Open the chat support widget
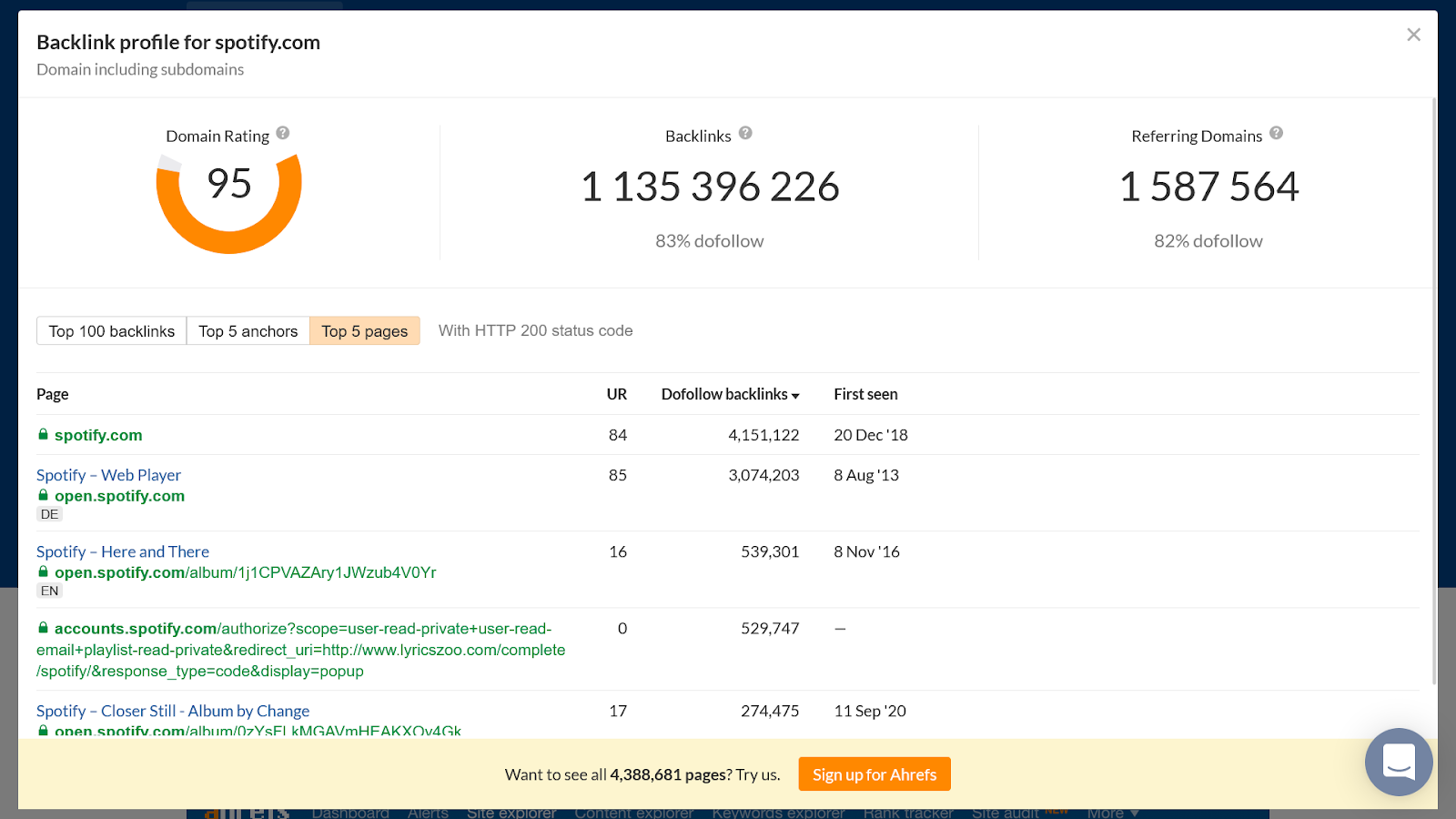Screen dimensions: 1456x819 tap(1399, 762)
